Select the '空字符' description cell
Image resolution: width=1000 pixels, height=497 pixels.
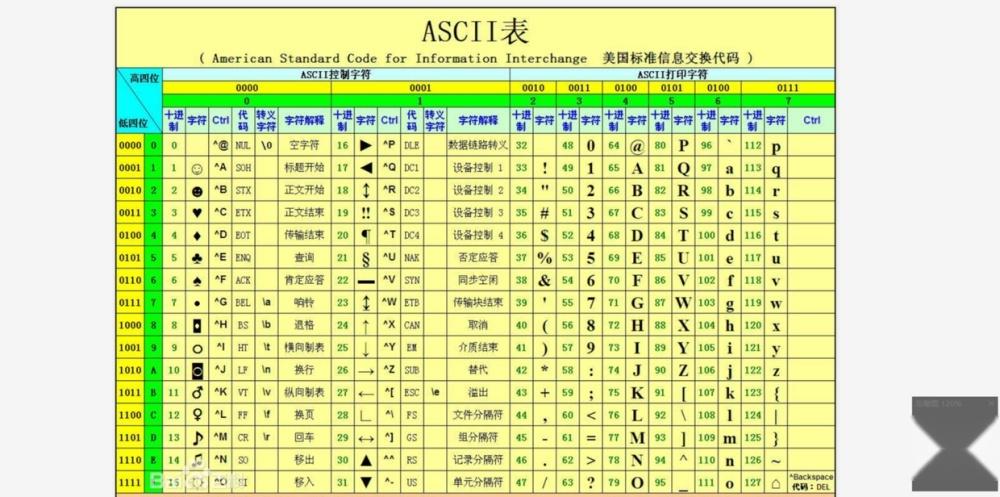(x=304, y=145)
